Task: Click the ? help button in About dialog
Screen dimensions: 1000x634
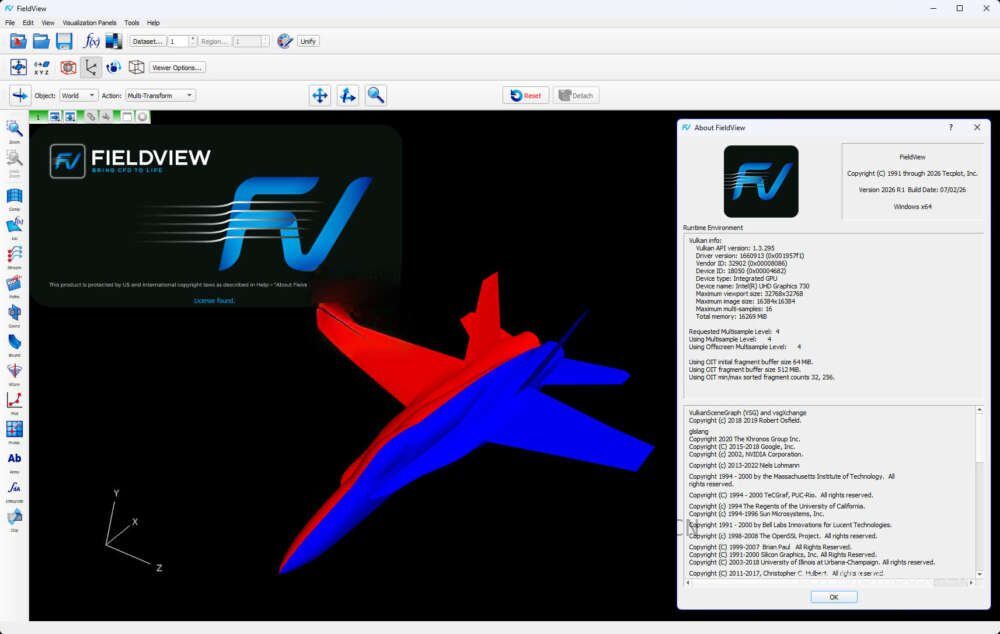Action: pyautogui.click(x=950, y=128)
